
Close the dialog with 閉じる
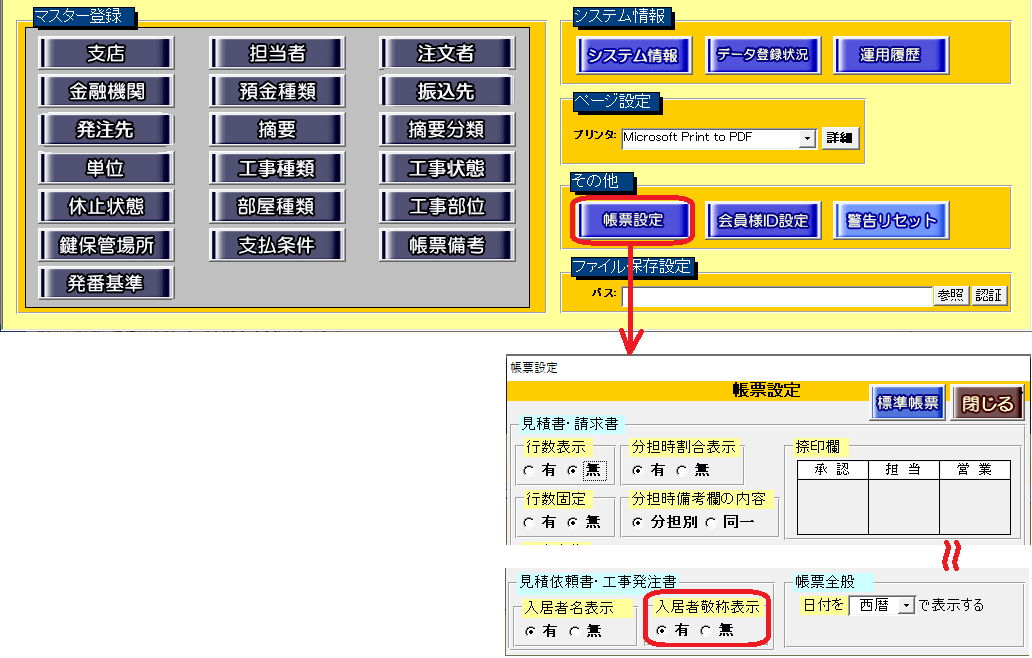[x=987, y=404]
